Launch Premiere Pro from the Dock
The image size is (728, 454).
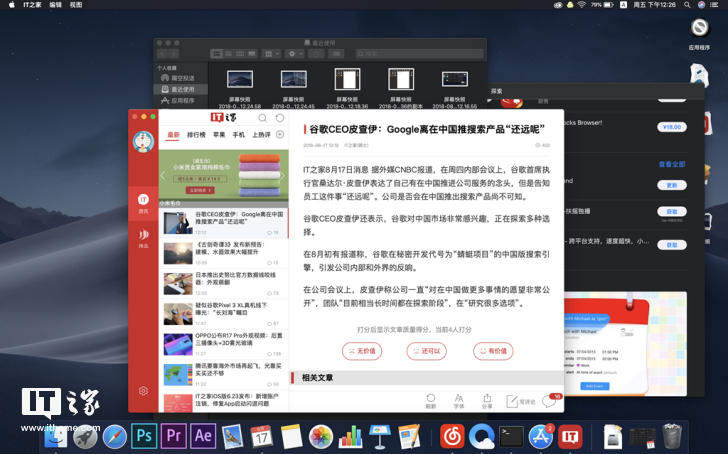tap(174, 436)
